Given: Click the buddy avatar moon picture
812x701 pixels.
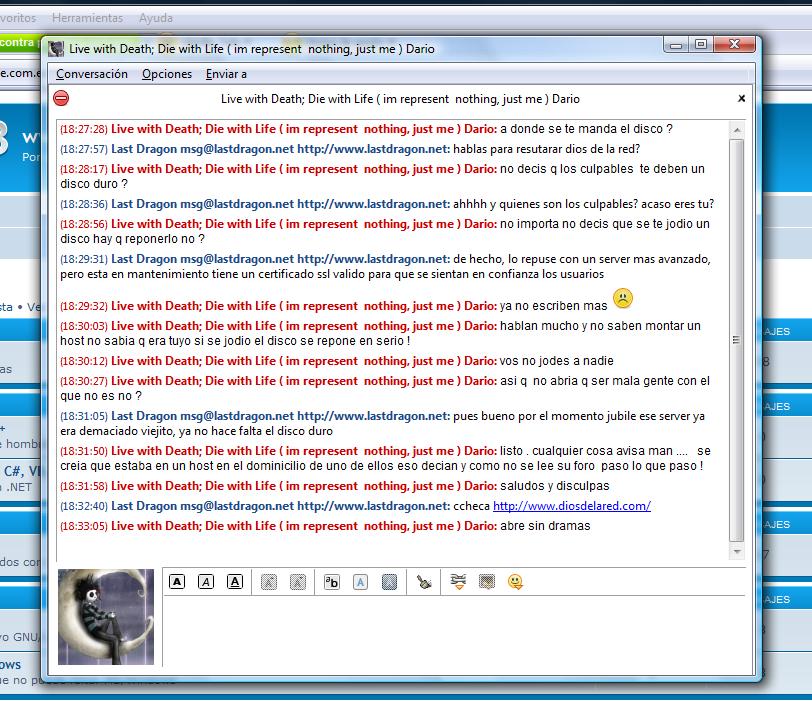Looking at the screenshot, I should click(x=106, y=617).
